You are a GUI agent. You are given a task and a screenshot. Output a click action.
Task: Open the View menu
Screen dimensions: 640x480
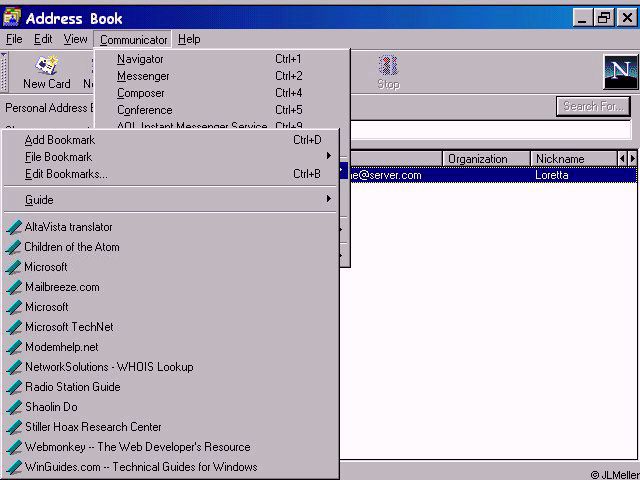[x=75, y=39]
